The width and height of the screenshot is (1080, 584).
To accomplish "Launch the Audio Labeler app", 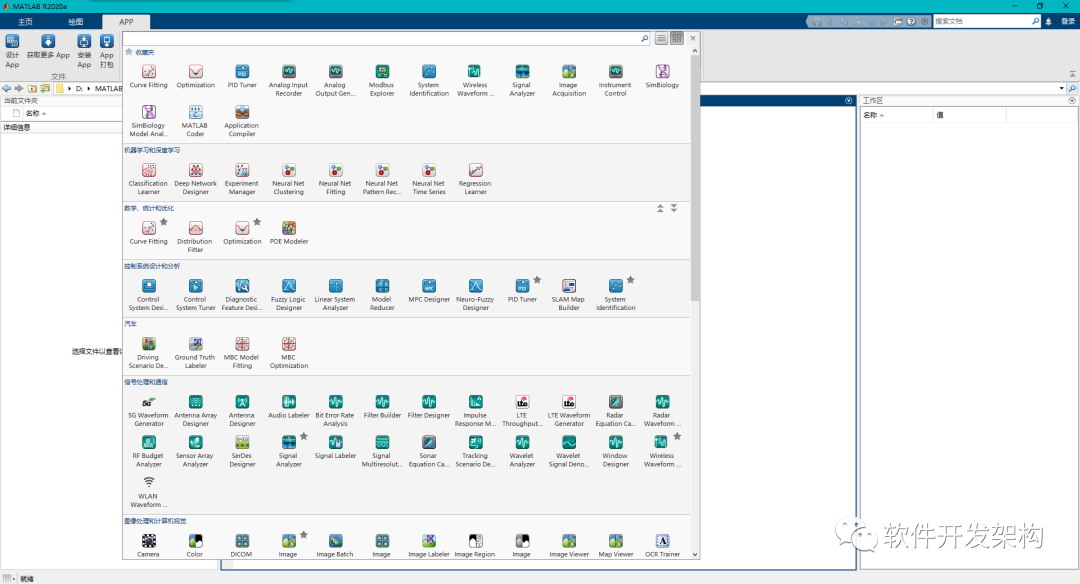I will click(x=289, y=406).
